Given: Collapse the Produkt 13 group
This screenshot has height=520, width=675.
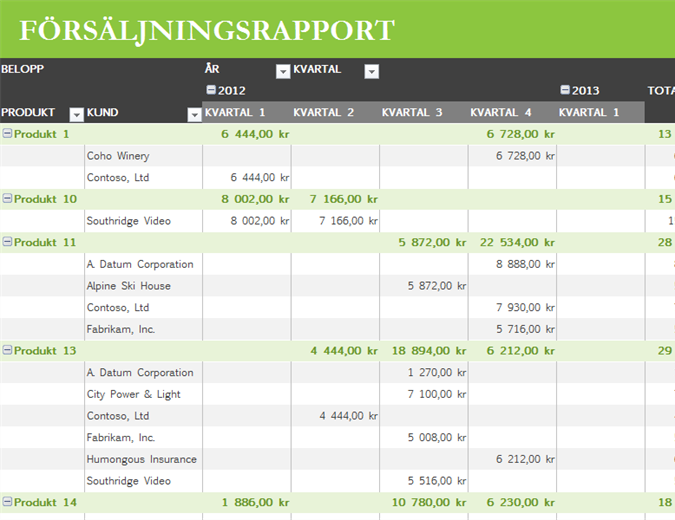Looking at the screenshot, I should pos(7,350).
